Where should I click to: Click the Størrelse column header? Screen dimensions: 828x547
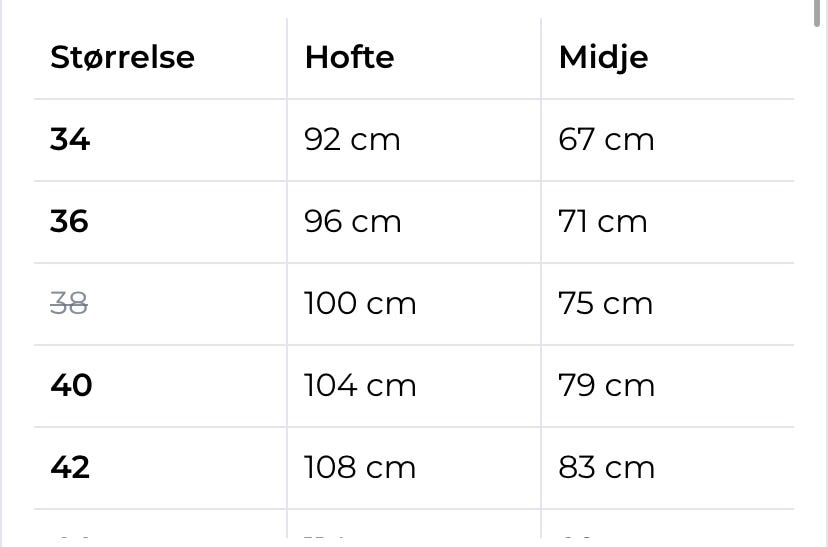coord(123,58)
